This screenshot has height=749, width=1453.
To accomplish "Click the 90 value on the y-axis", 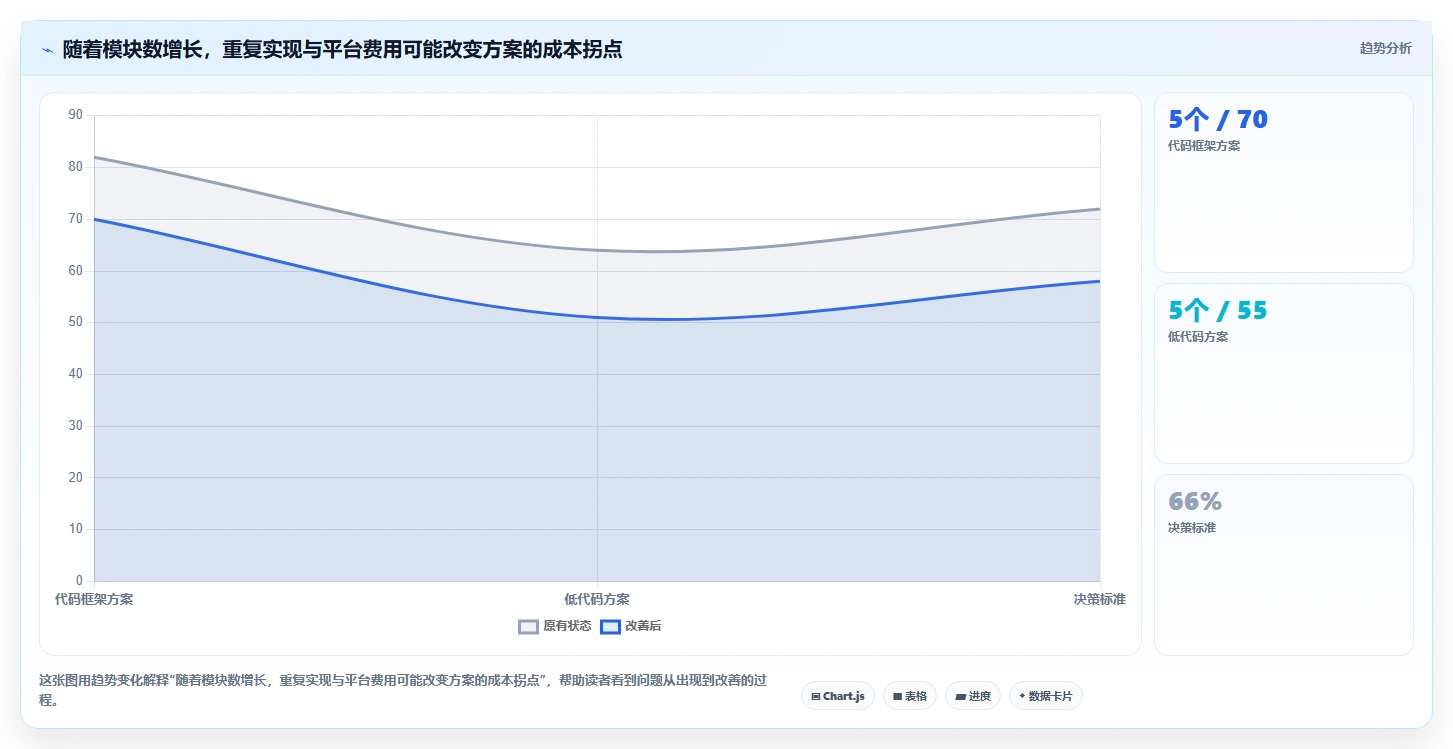I will (x=76, y=115).
